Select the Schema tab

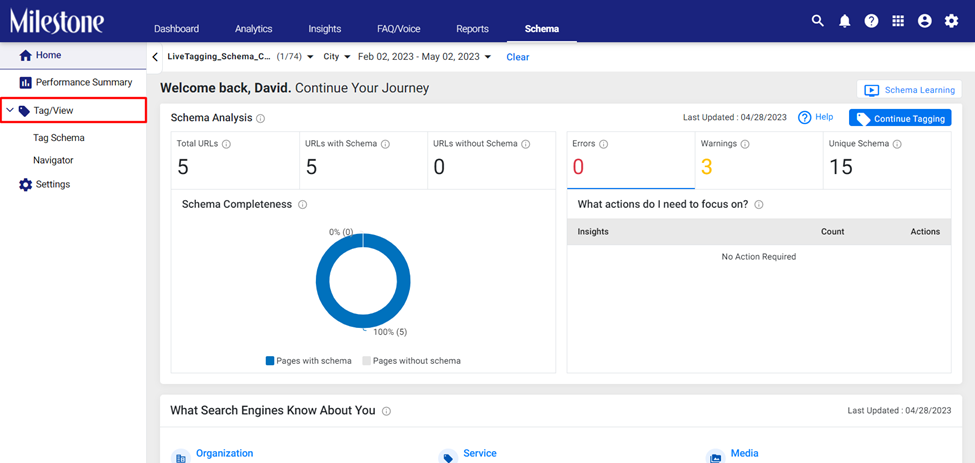coord(542,29)
